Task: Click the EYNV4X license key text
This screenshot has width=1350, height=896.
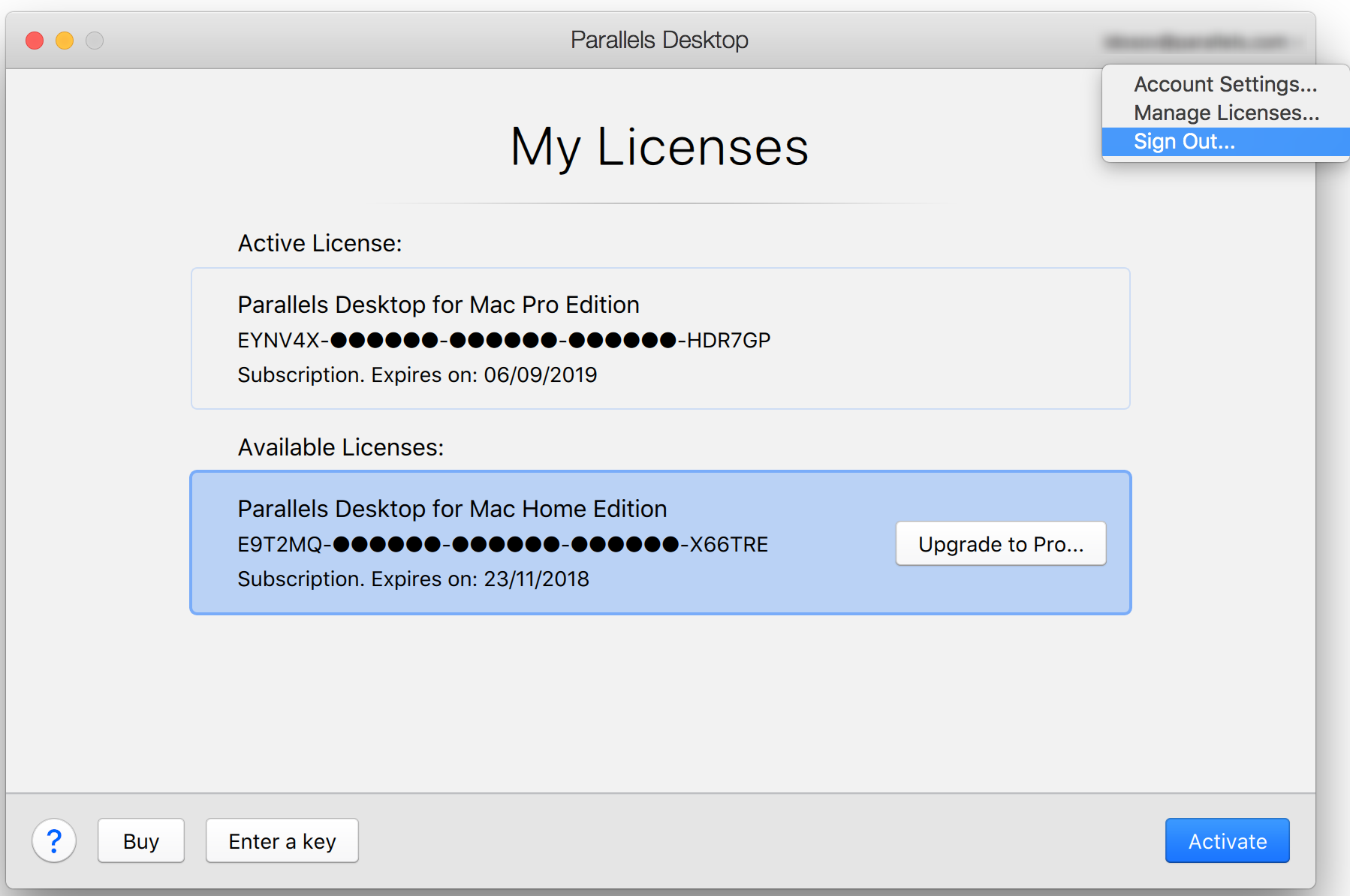Action: coord(504,340)
